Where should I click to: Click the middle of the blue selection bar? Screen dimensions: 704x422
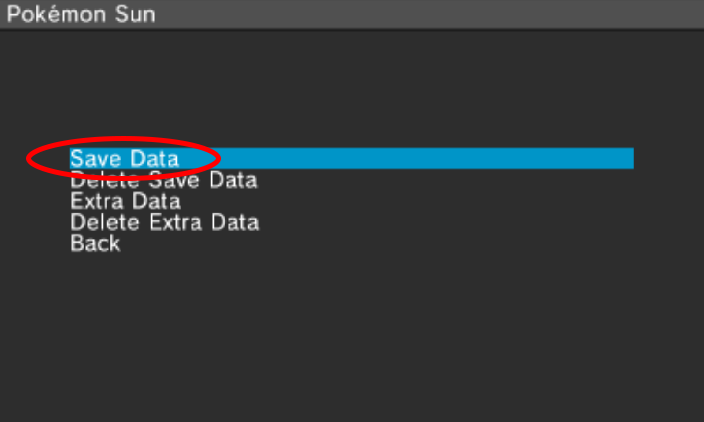click(351, 159)
